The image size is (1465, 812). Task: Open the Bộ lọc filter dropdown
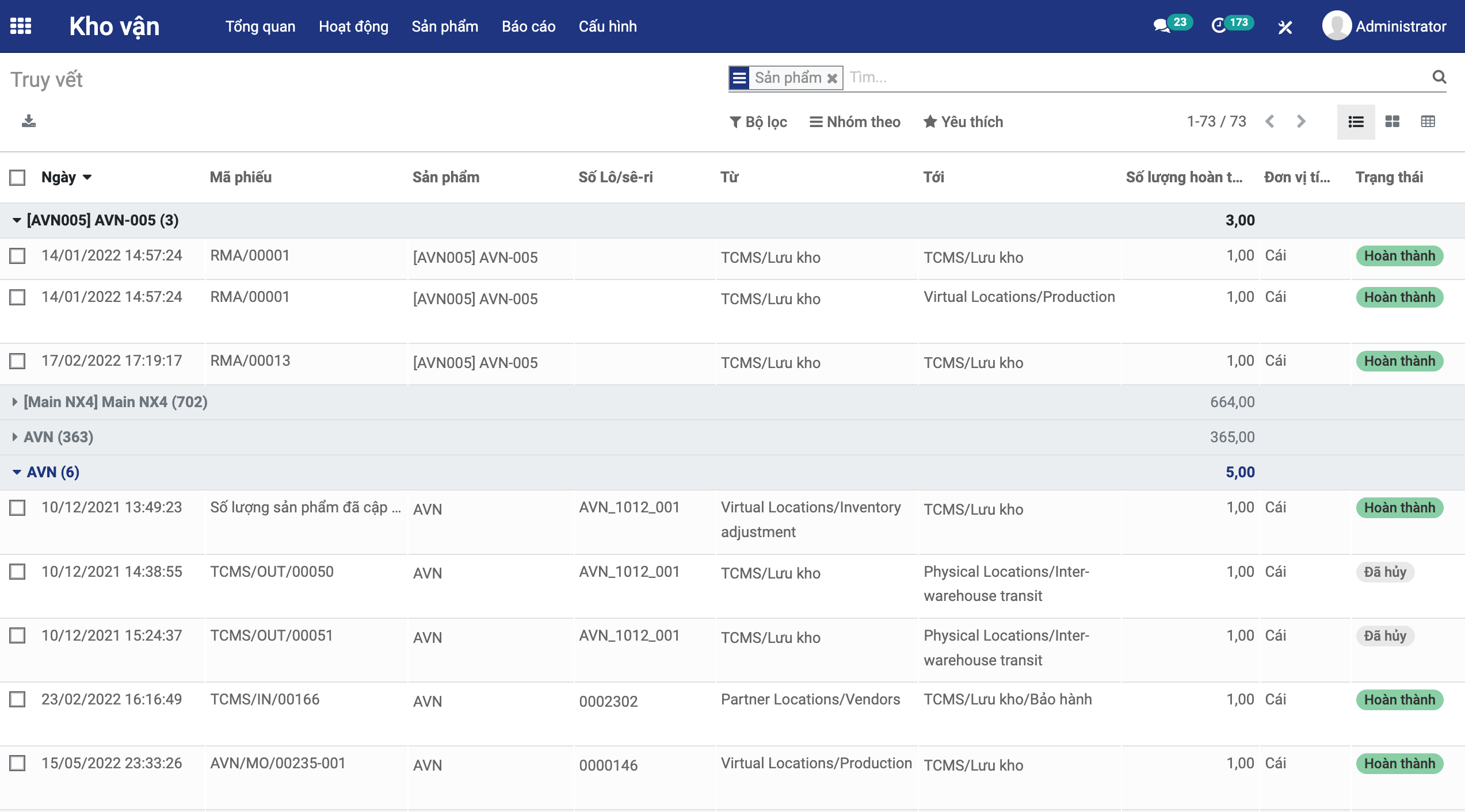click(x=758, y=122)
